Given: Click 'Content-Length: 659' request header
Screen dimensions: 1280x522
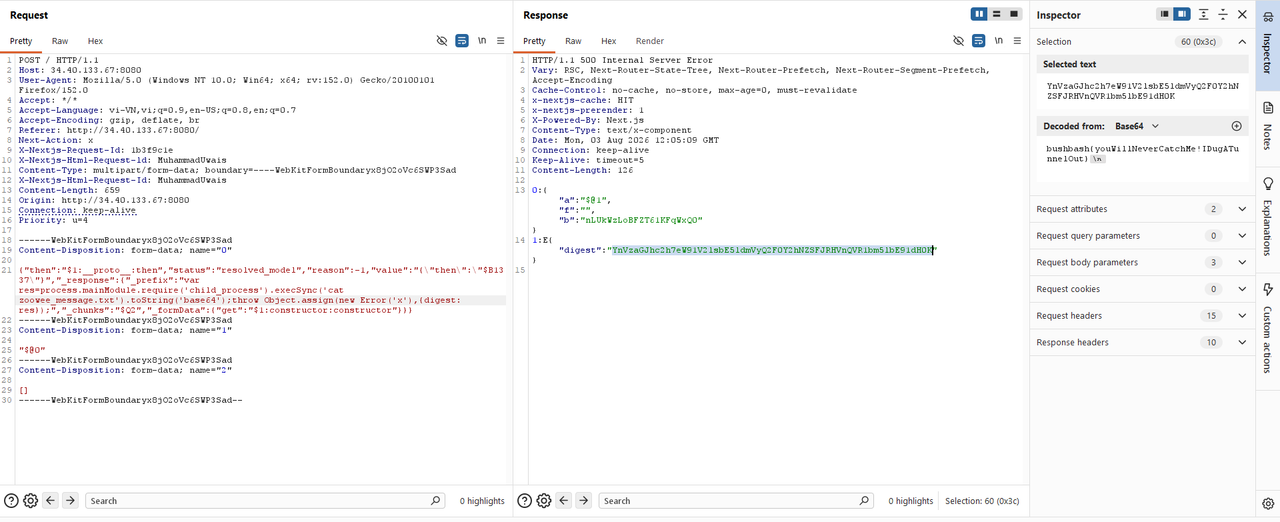Looking at the screenshot, I should [69, 190].
